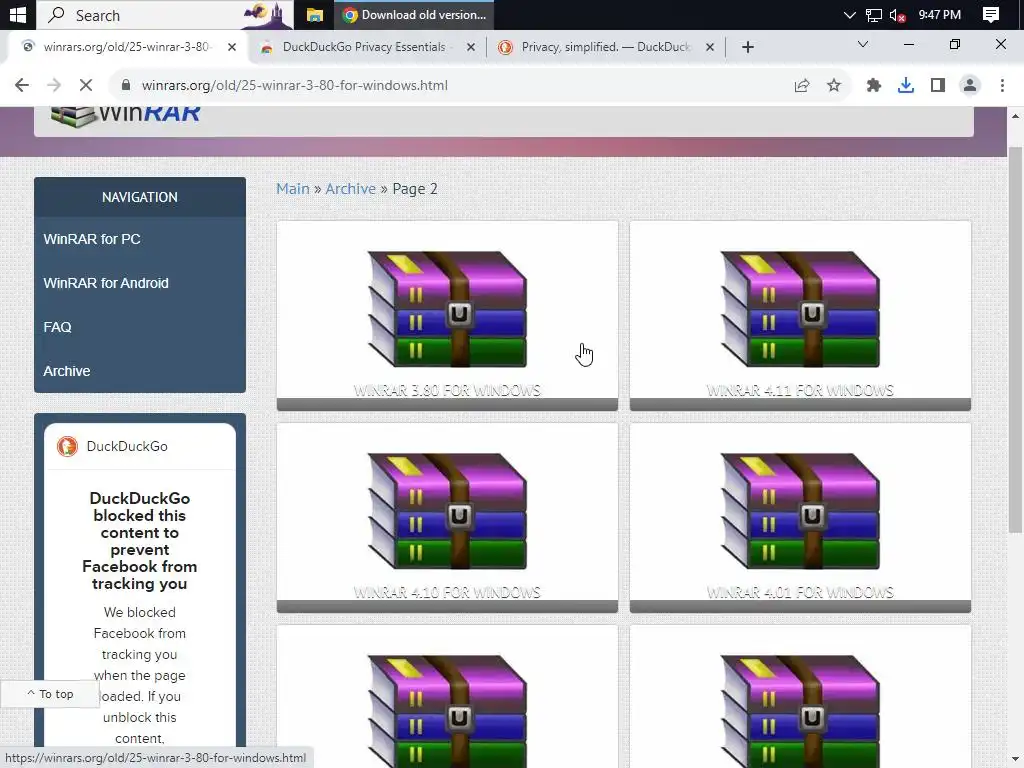
Task: Click the taskbar Search box
Action: click(165, 14)
